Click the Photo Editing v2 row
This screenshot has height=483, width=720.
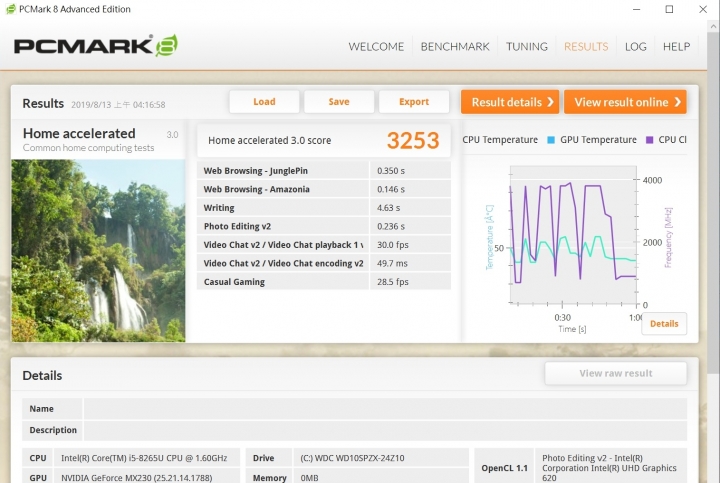tap(324, 226)
